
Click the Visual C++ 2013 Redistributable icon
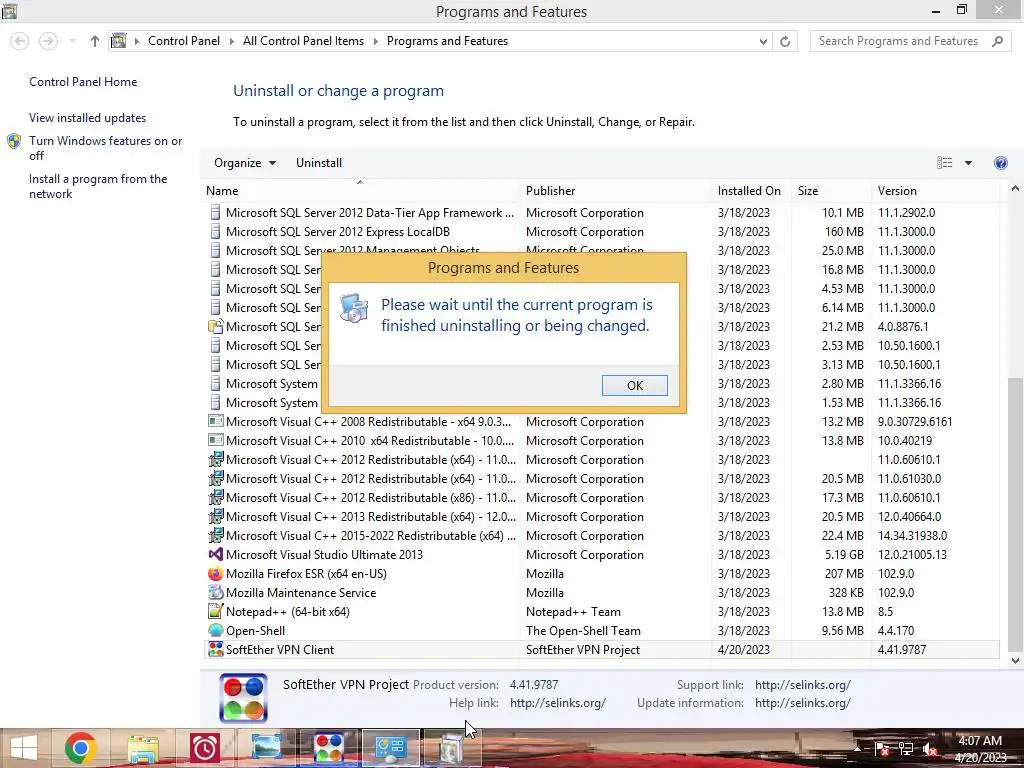[x=216, y=517]
